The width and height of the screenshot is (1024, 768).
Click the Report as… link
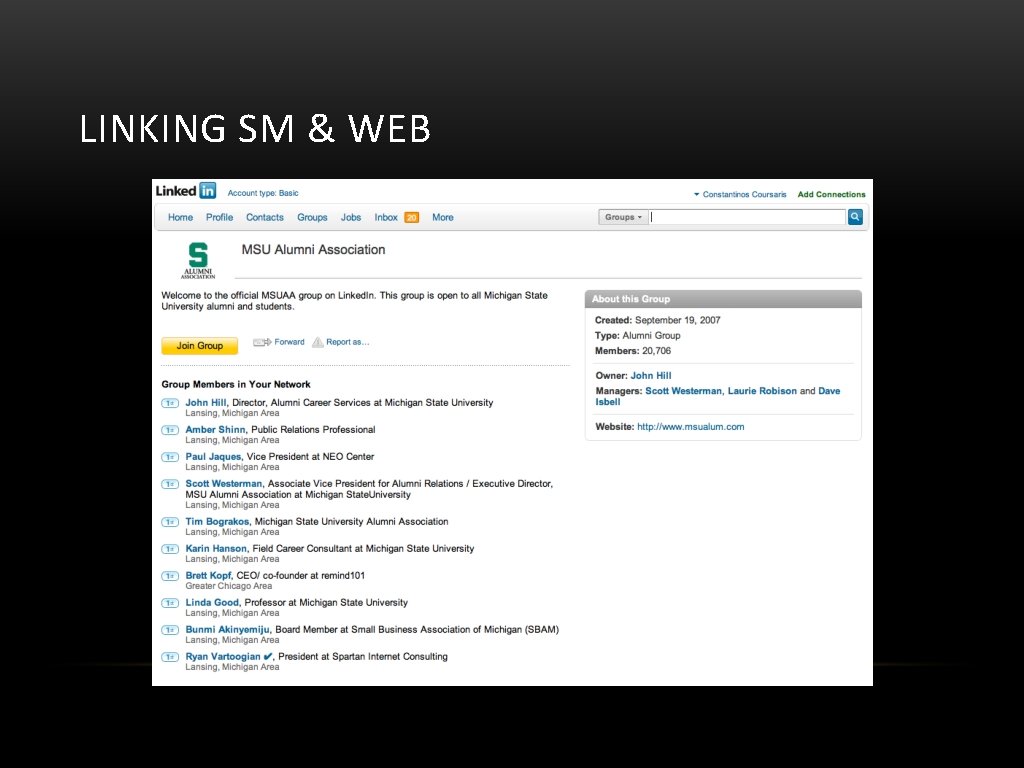tap(347, 342)
